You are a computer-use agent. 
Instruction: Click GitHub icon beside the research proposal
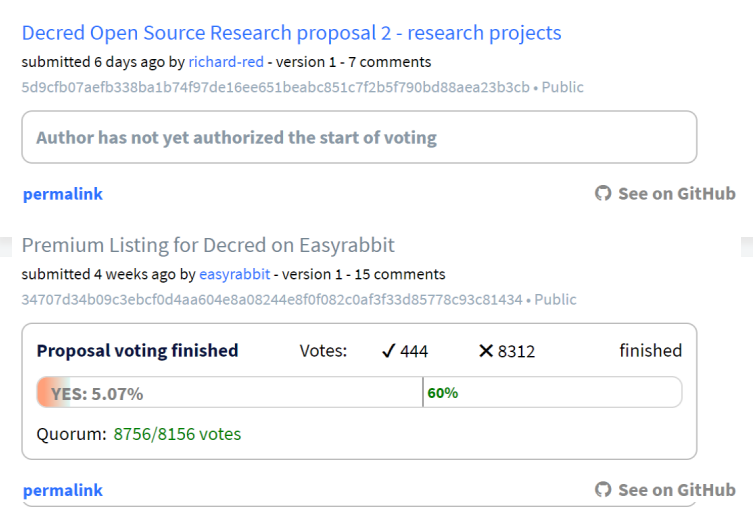point(603,194)
